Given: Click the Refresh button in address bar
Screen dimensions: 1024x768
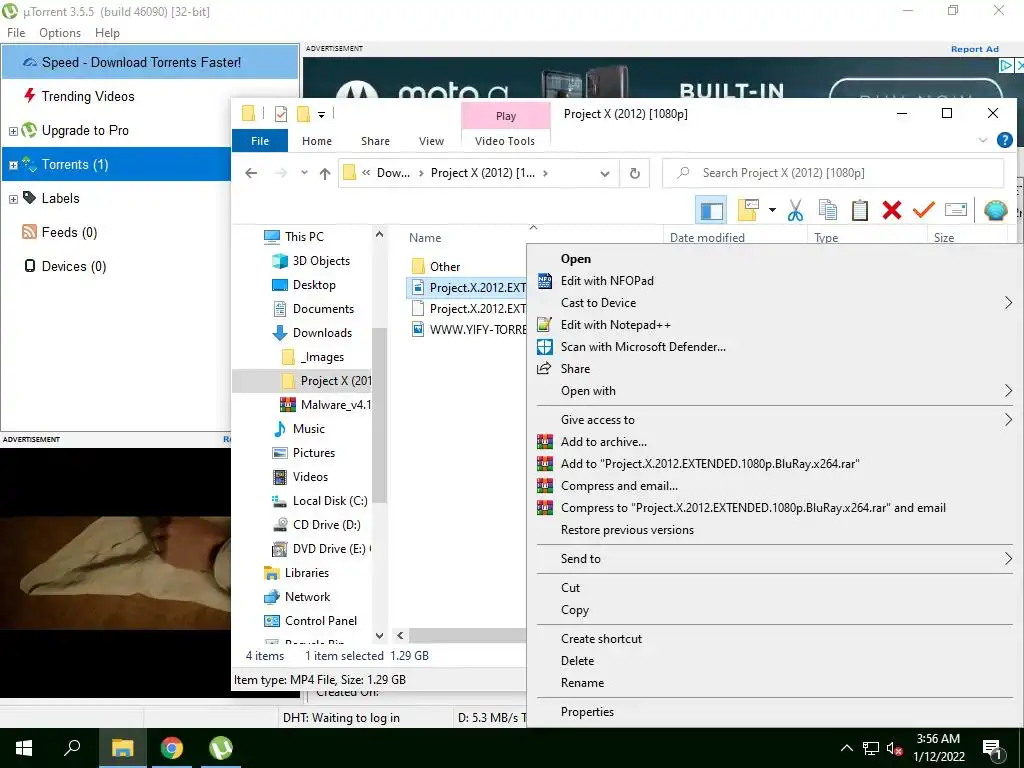Looking at the screenshot, I should click(x=634, y=174).
